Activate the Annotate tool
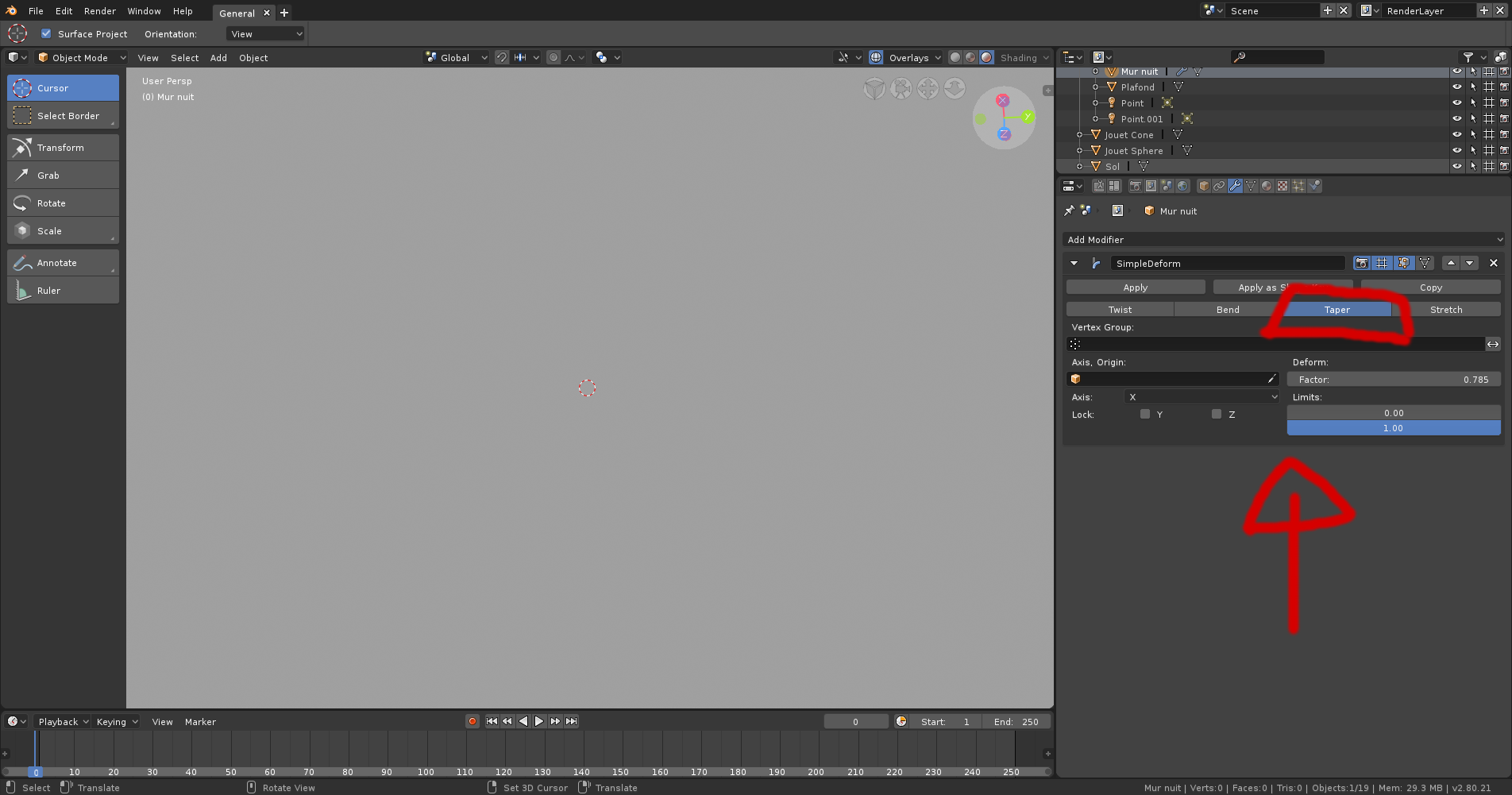 63,263
